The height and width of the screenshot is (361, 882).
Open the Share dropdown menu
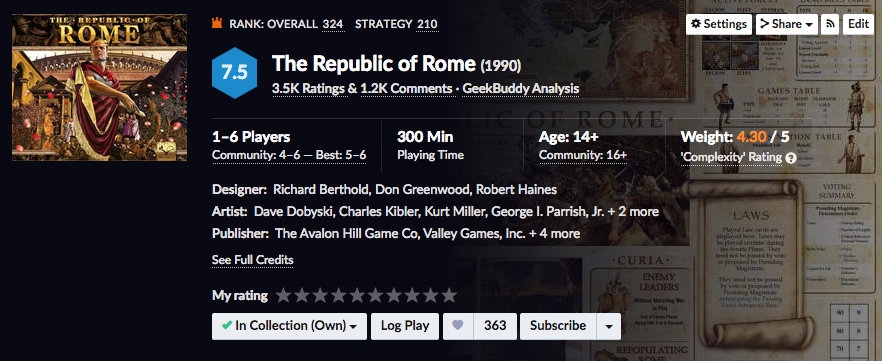(x=786, y=24)
